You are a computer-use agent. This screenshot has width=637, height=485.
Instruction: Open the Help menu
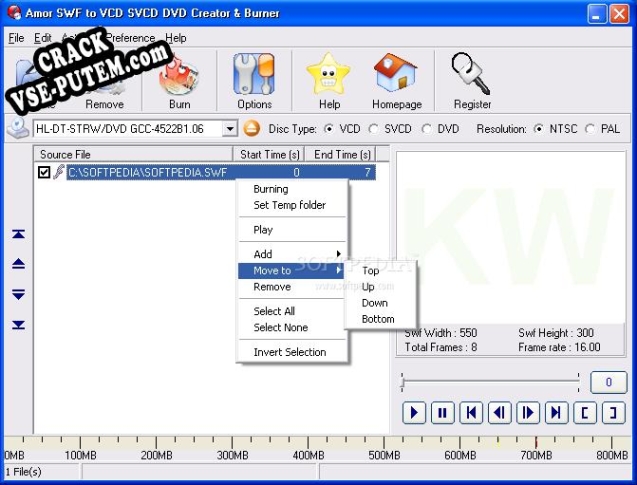[176, 38]
